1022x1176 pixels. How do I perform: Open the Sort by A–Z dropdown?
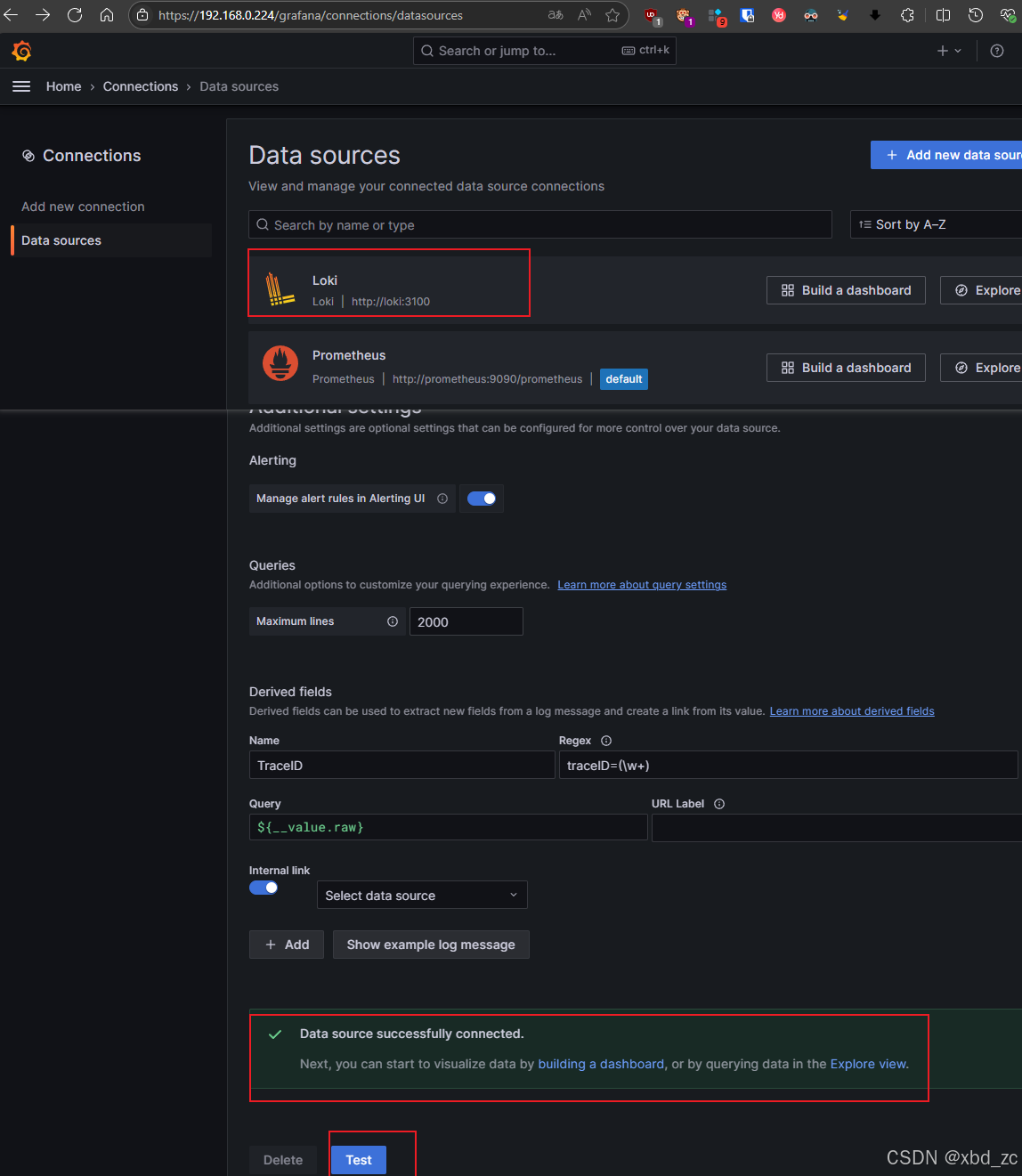pos(936,224)
